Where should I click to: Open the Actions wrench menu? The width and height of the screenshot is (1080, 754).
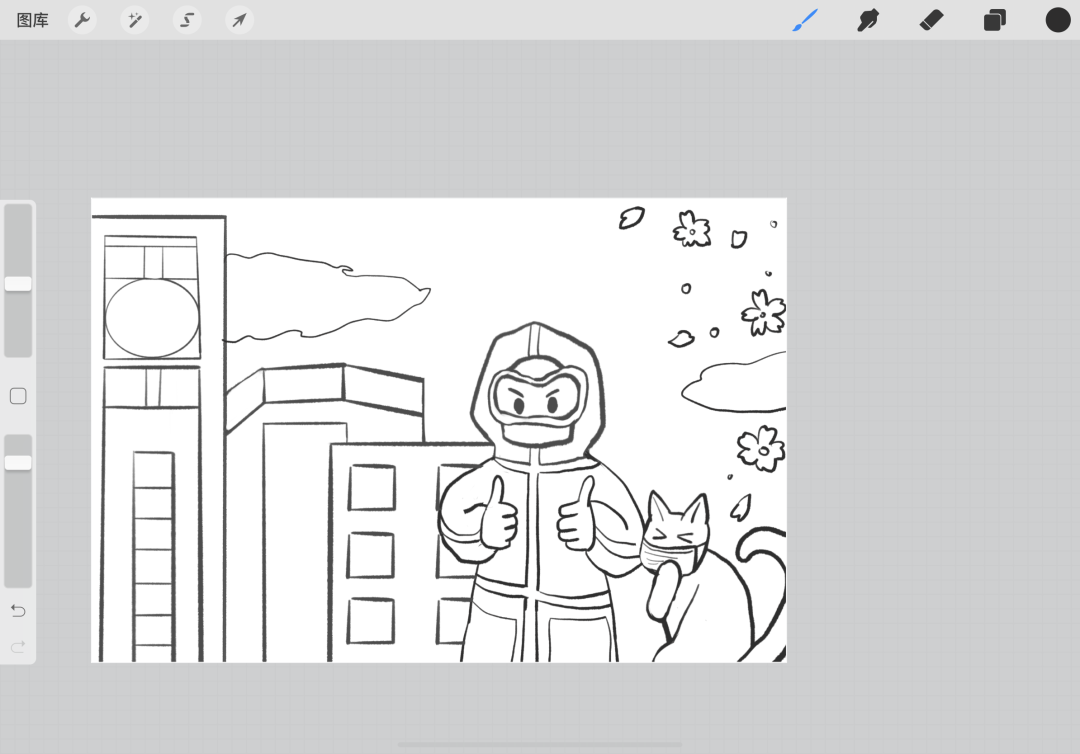[x=82, y=20]
